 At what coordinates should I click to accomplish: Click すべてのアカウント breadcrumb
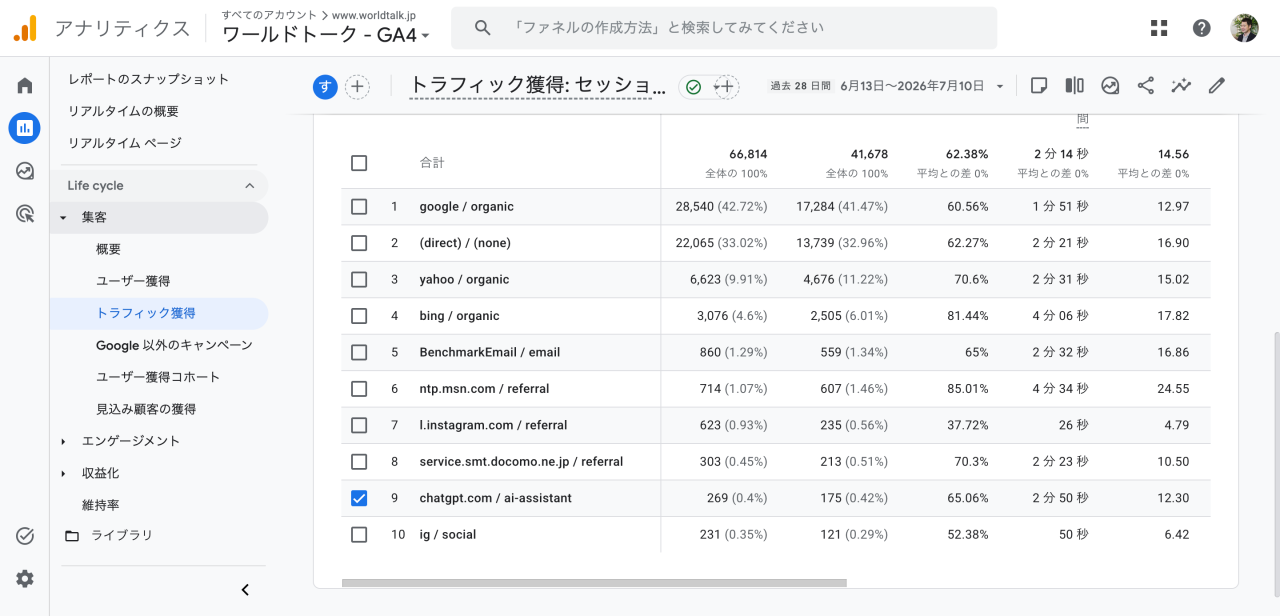click(270, 15)
